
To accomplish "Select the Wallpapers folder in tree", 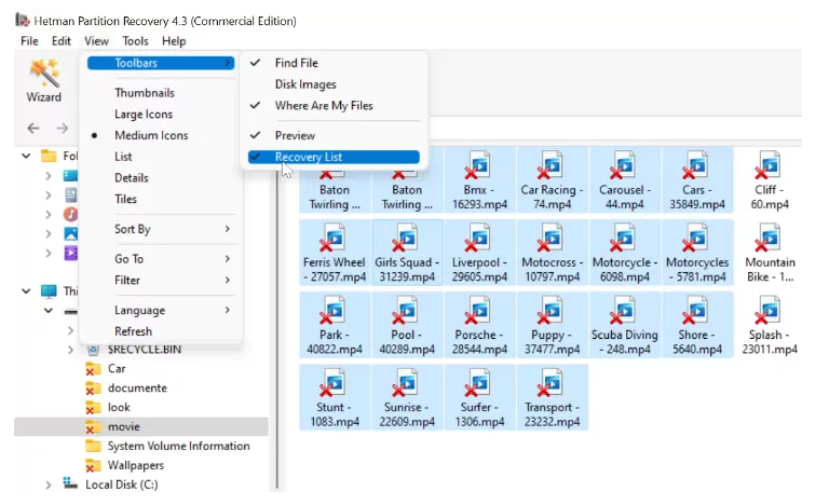I will tap(135, 465).
